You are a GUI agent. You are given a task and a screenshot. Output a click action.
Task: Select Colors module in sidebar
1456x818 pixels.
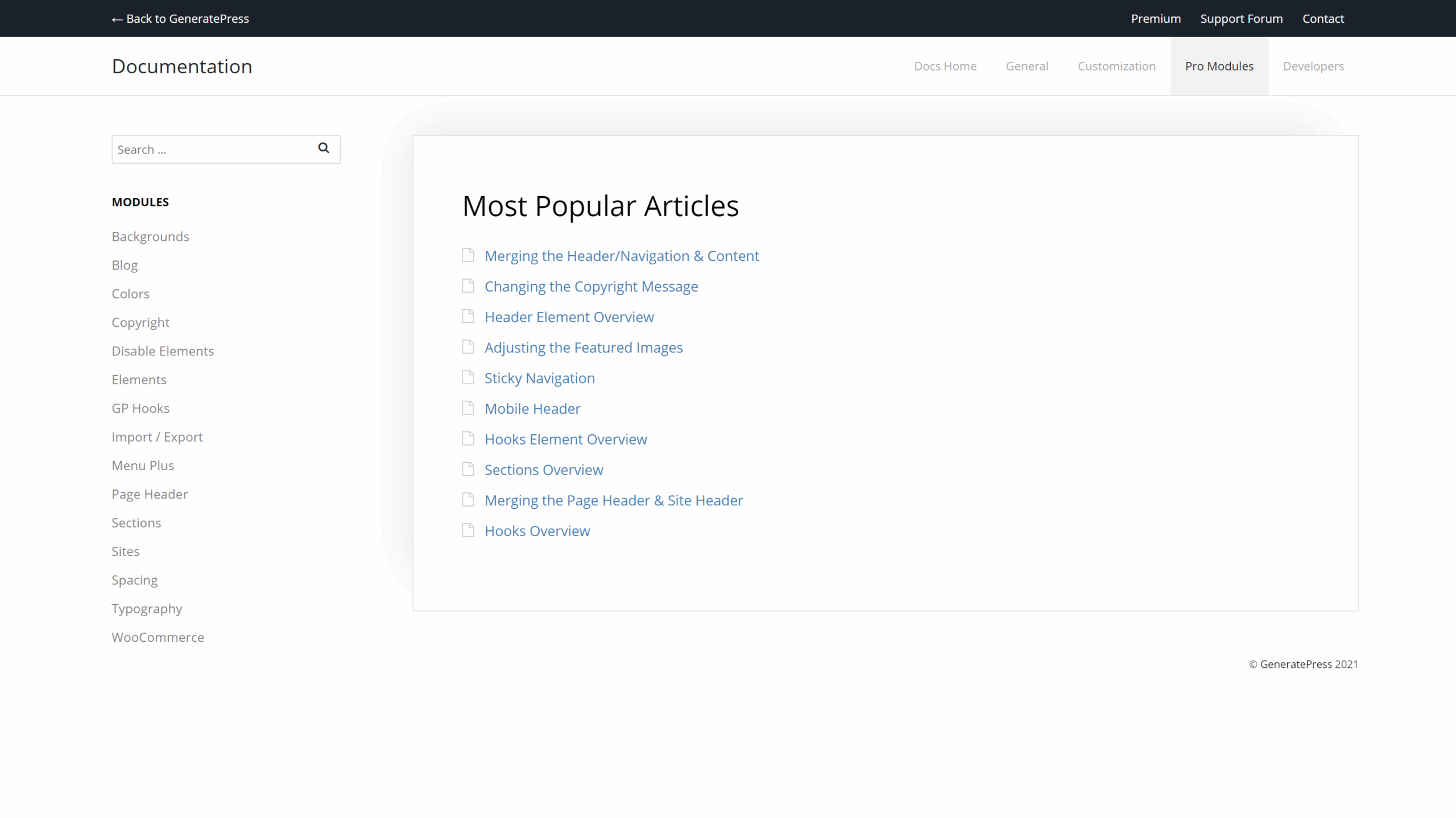coord(130,294)
